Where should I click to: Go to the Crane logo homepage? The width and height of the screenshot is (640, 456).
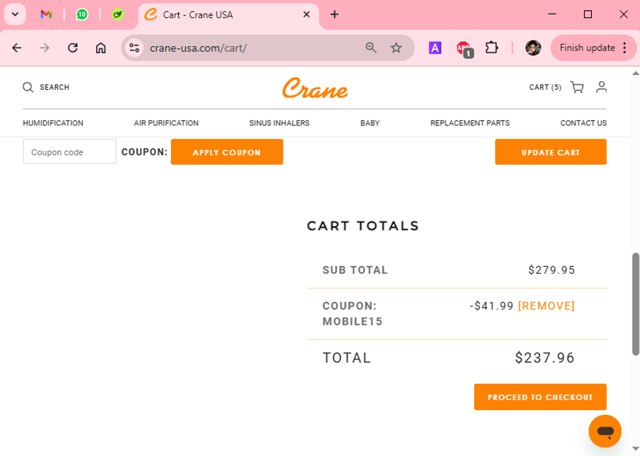pyautogui.click(x=315, y=88)
